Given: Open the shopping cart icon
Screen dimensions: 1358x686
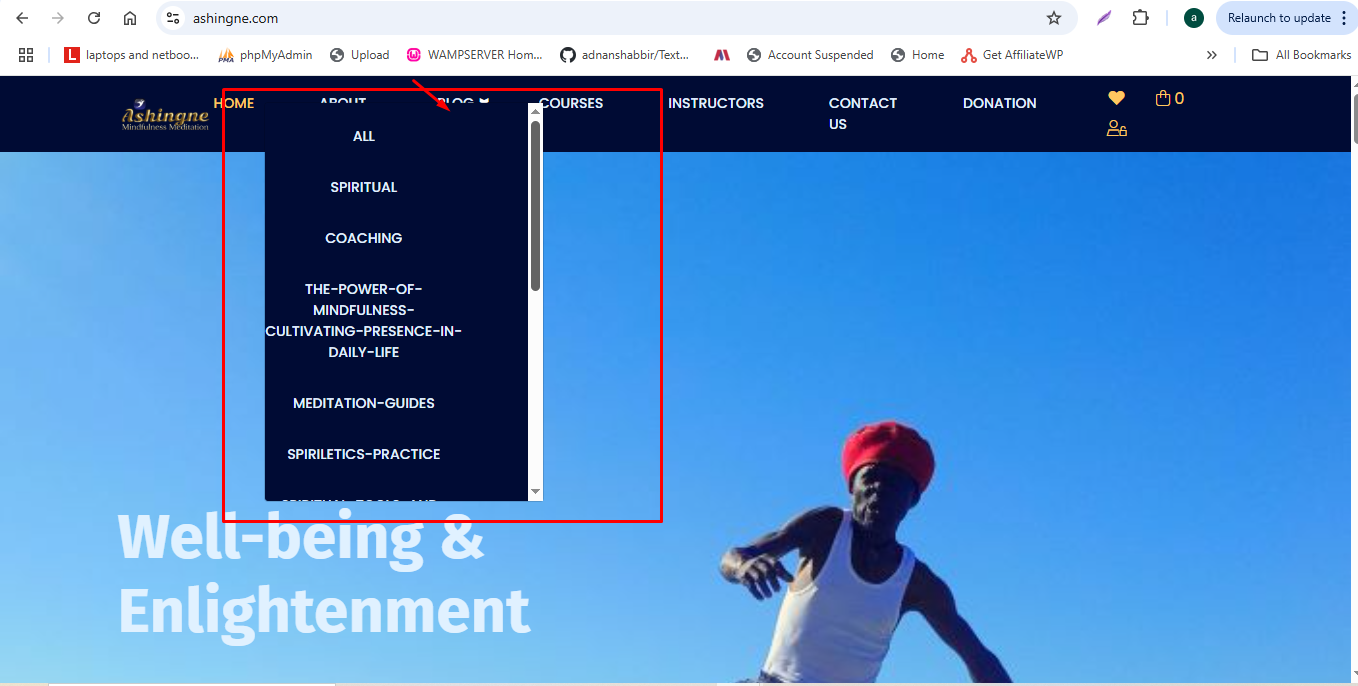Looking at the screenshot, I should click(1170, 98).
